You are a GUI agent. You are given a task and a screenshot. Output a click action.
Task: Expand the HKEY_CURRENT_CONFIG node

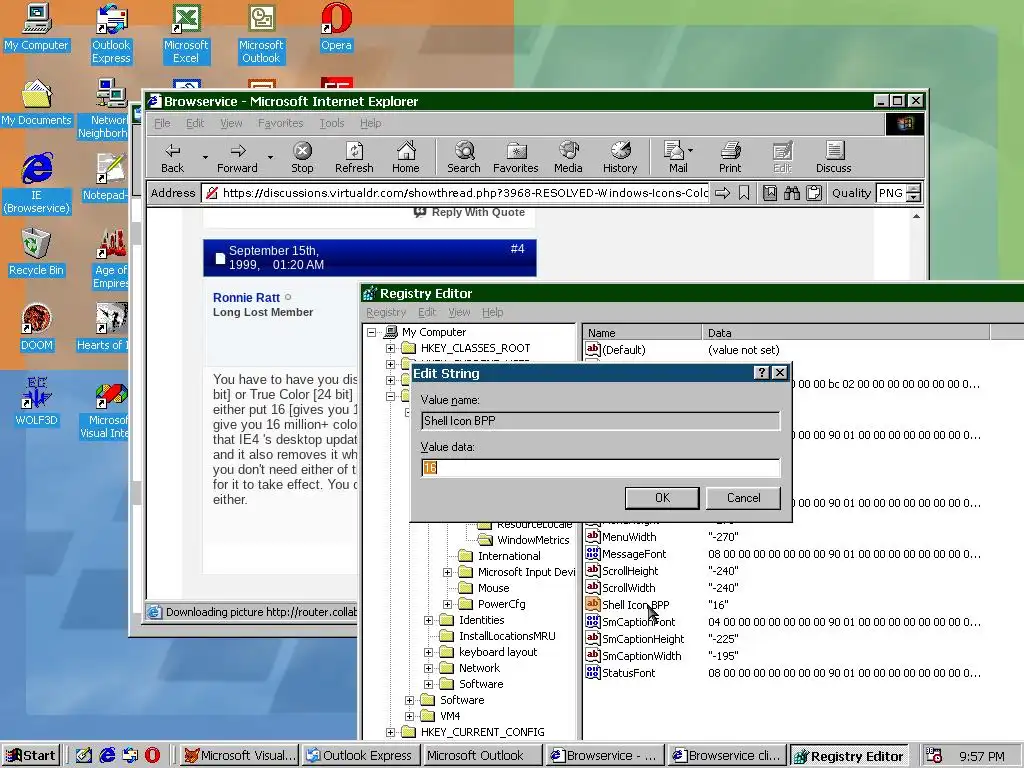tap(391, 732)
